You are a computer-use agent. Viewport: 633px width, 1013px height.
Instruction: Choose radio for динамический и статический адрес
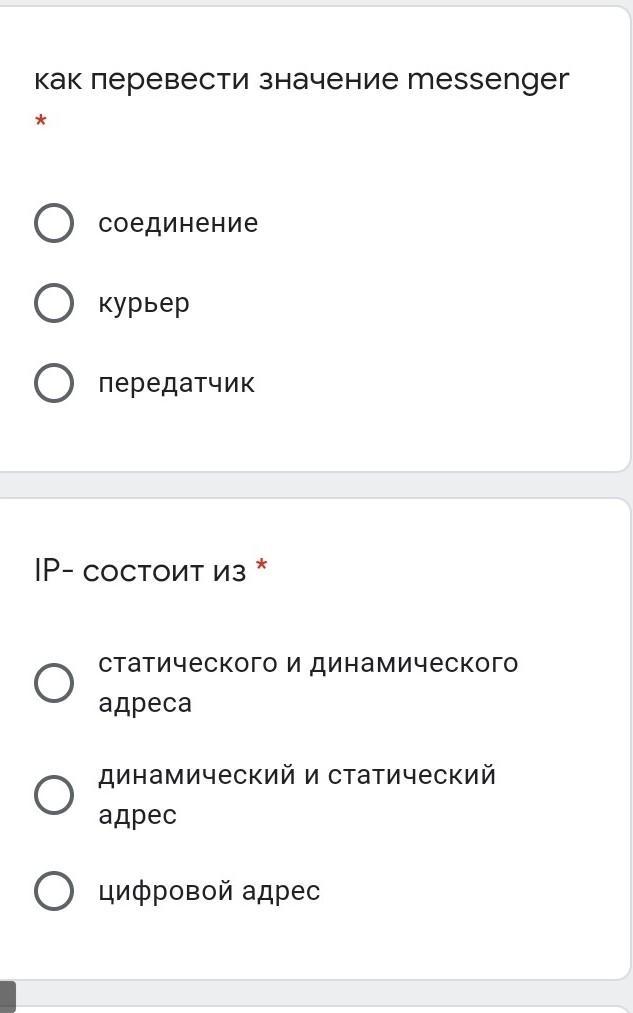pos(54,795)
